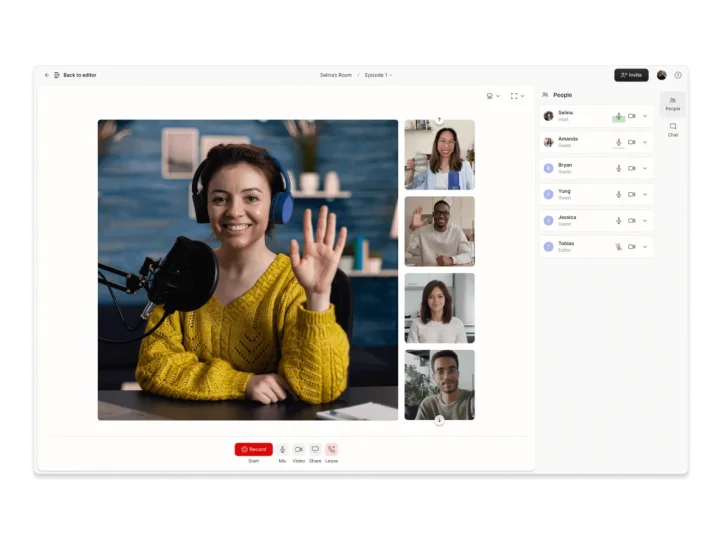The image size is (722, 547).
Task: Unmute Tobias's crossed-out microphone
Action: click(618, 246)
